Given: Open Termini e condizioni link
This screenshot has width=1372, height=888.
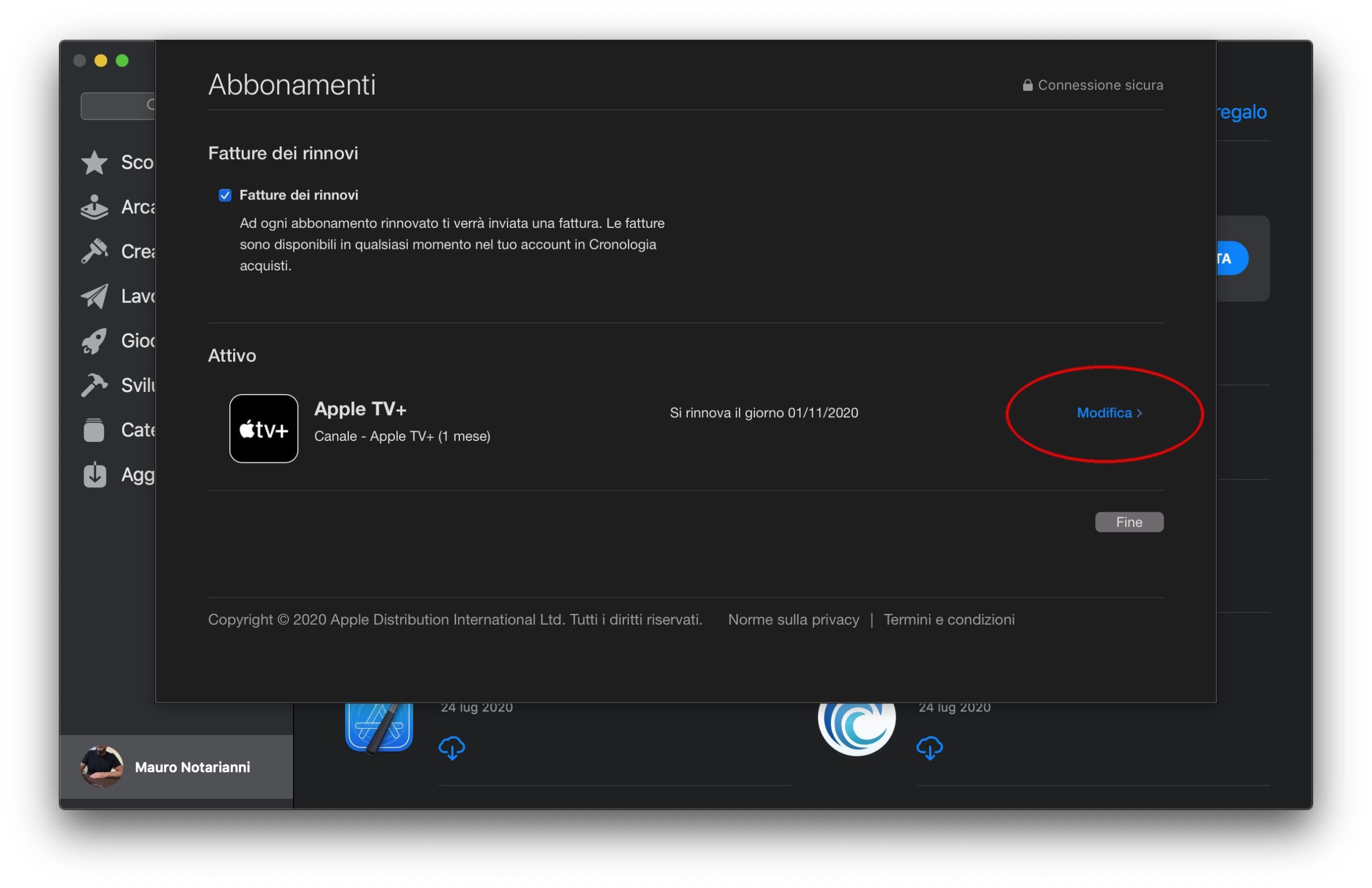Looking at the screenshot, I should pos(949,620).
